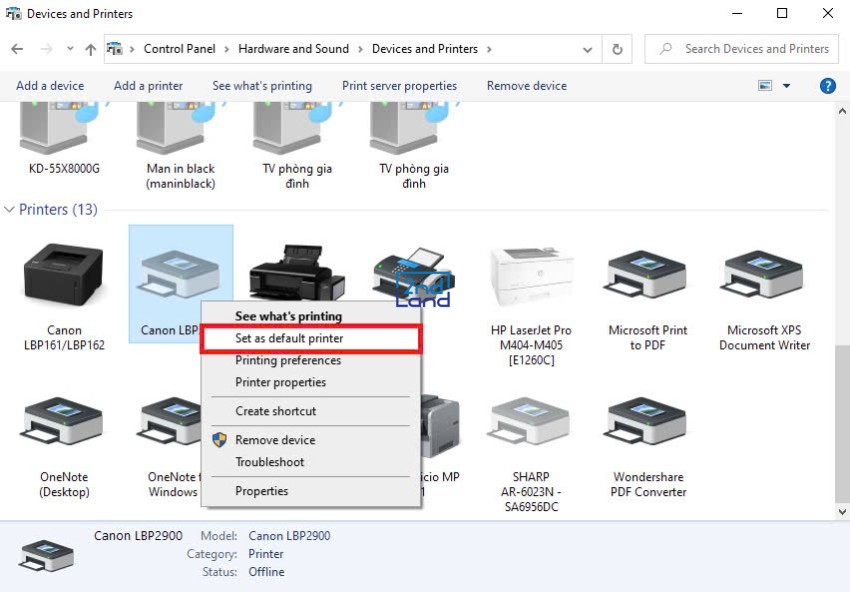Expand the chevron after Hardware and Sound

point(360,49)
